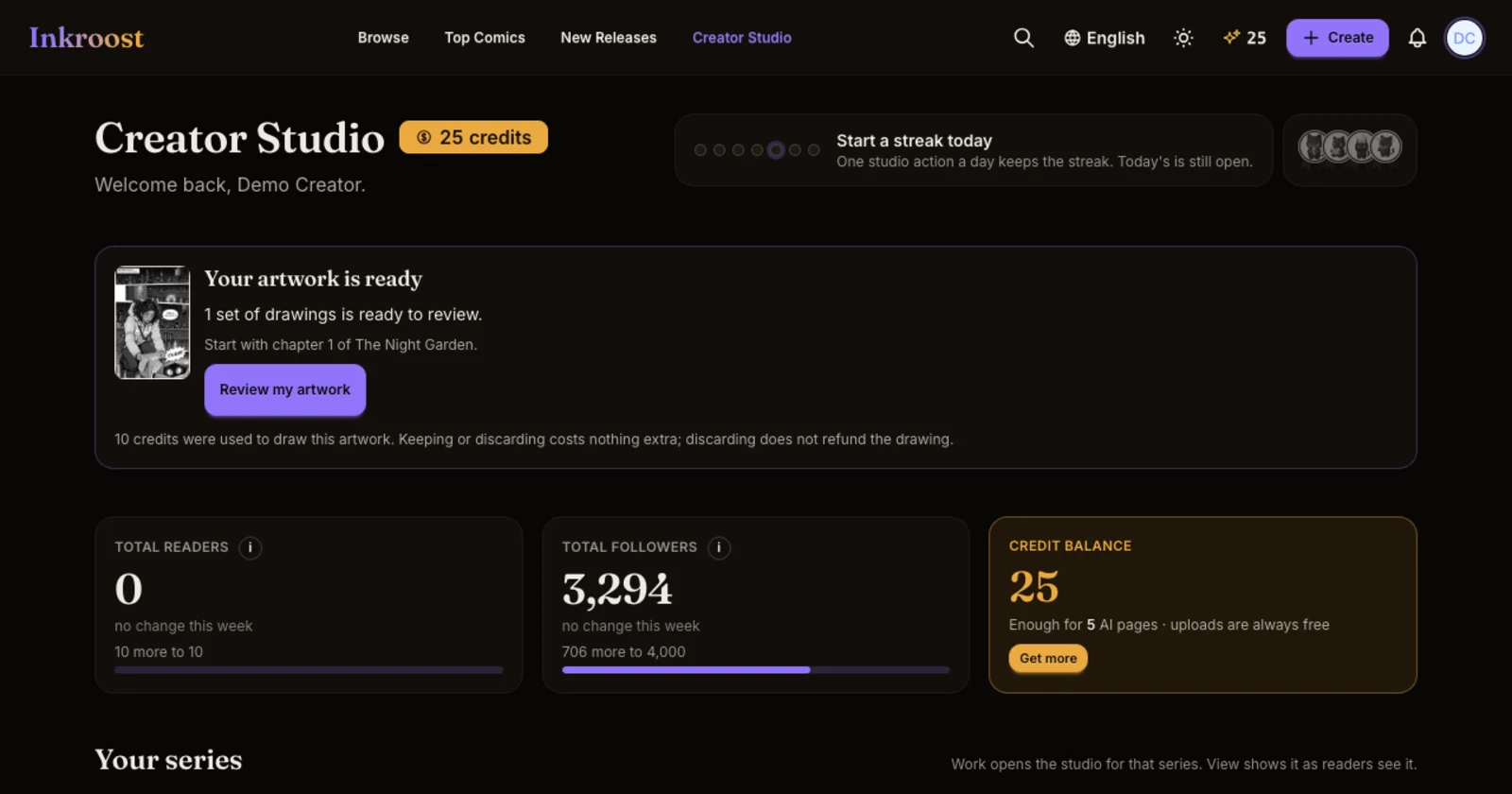Click the 25 credits gold badge

coord(473,137)
